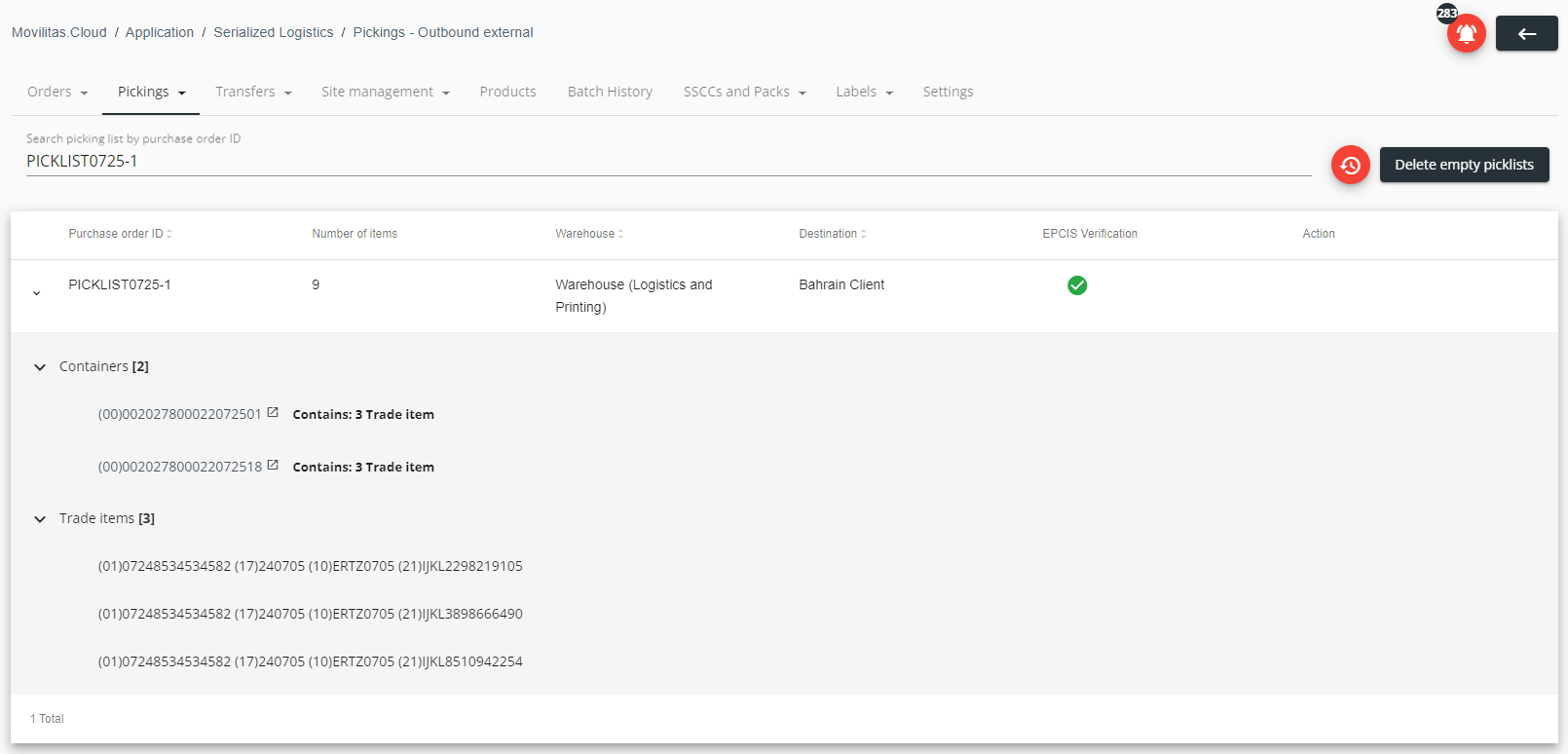Viewport: 1568px width, 754px height.
Task: Click the EPCIS Verification column header
Action: point(1090,234)
